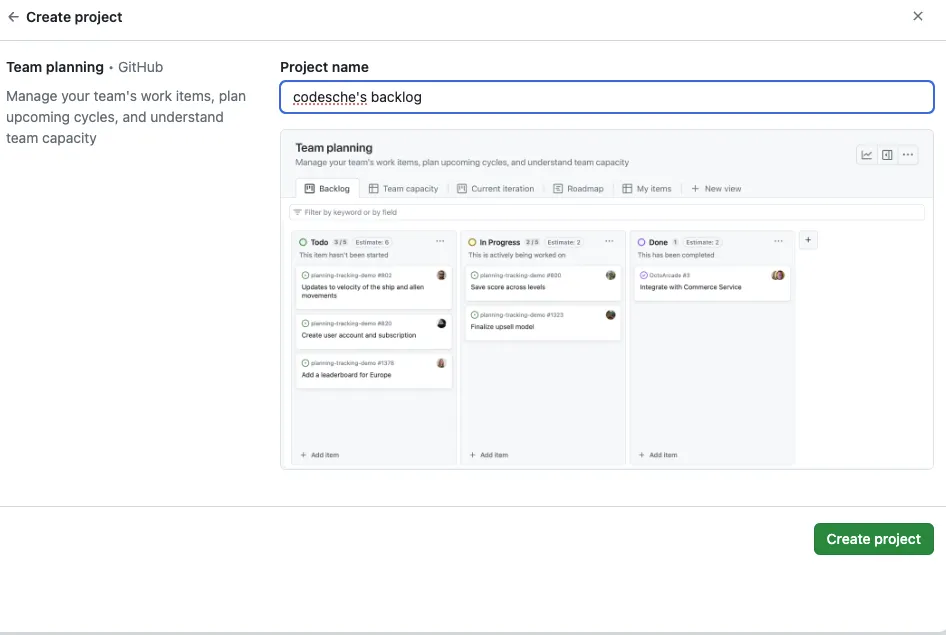946x635 pixels.
Task: Click the Done column status circle icon
Action: coord(641,242)
